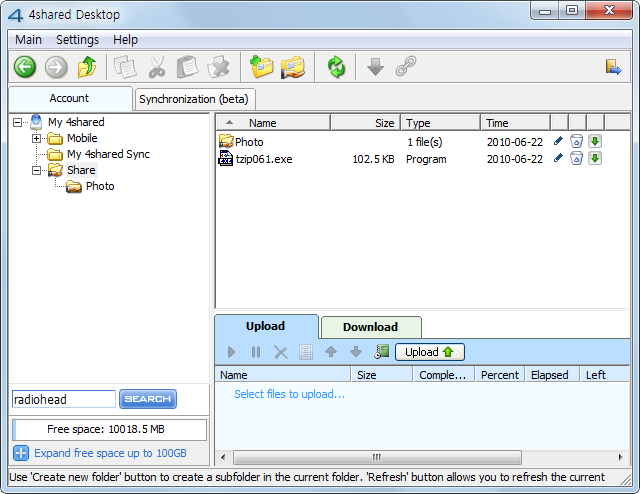The image size is (640, 494).
Task: Click Select files to upload link
Action: pyautogui.click(x=289, y=394)
